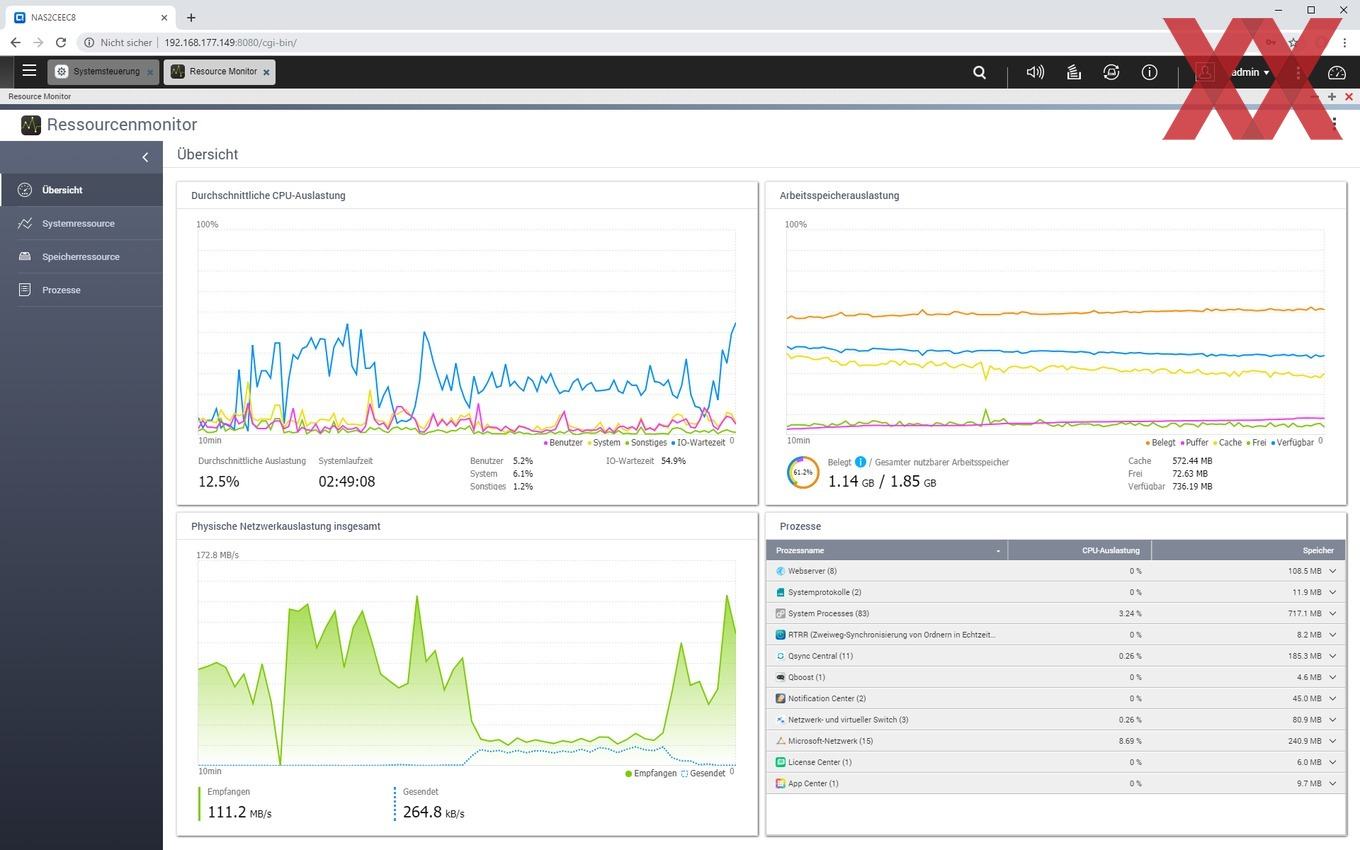The image size is (1360, 850).
Task: Select Systemressource in the sidebar
Action: tap(81, 223)
